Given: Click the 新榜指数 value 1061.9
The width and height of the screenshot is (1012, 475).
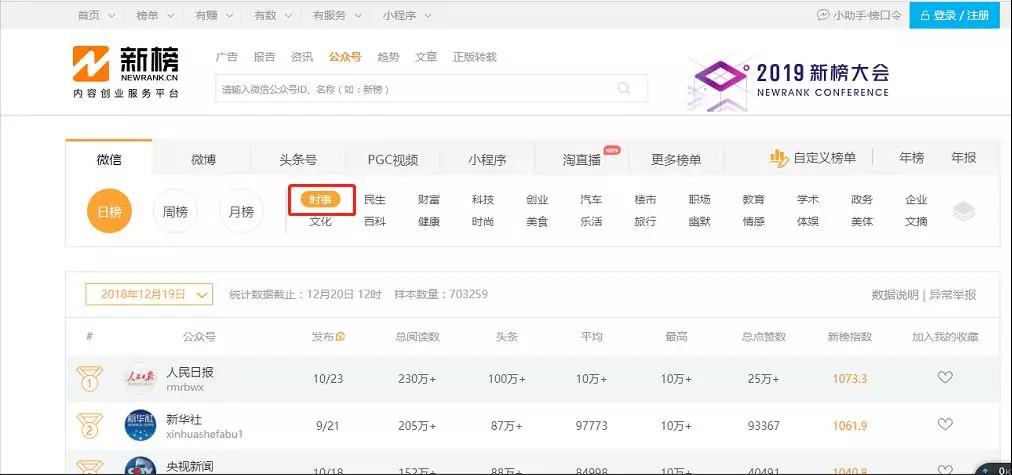Looking at the screenshot, I should pos(849,426).
